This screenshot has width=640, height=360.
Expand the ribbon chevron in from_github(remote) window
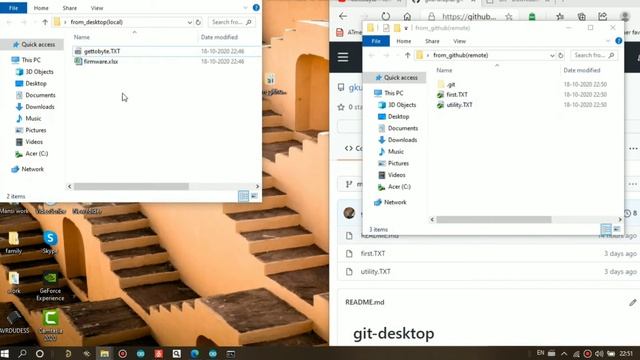tap(608, 40)
